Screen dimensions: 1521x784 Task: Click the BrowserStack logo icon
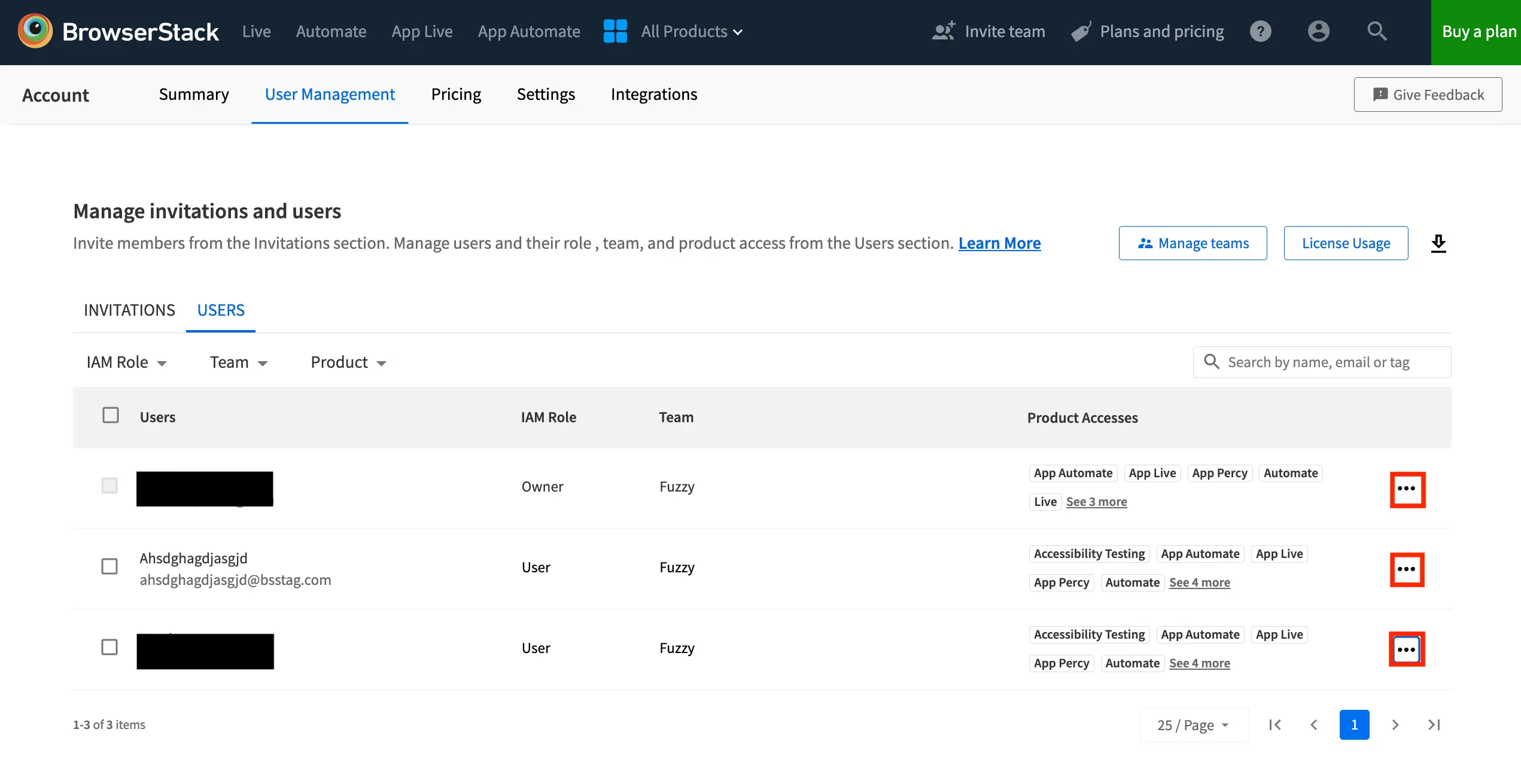(x=35, y=31)
